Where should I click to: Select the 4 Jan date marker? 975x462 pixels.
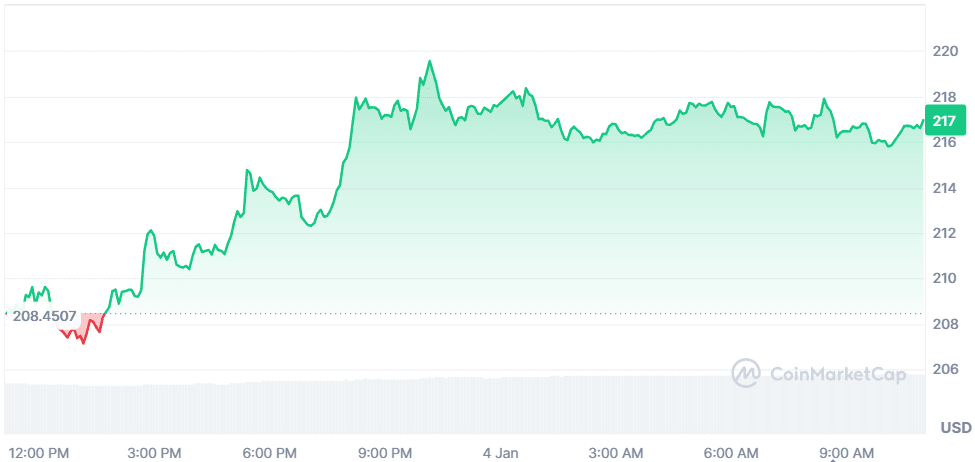(x=500, y=452)
